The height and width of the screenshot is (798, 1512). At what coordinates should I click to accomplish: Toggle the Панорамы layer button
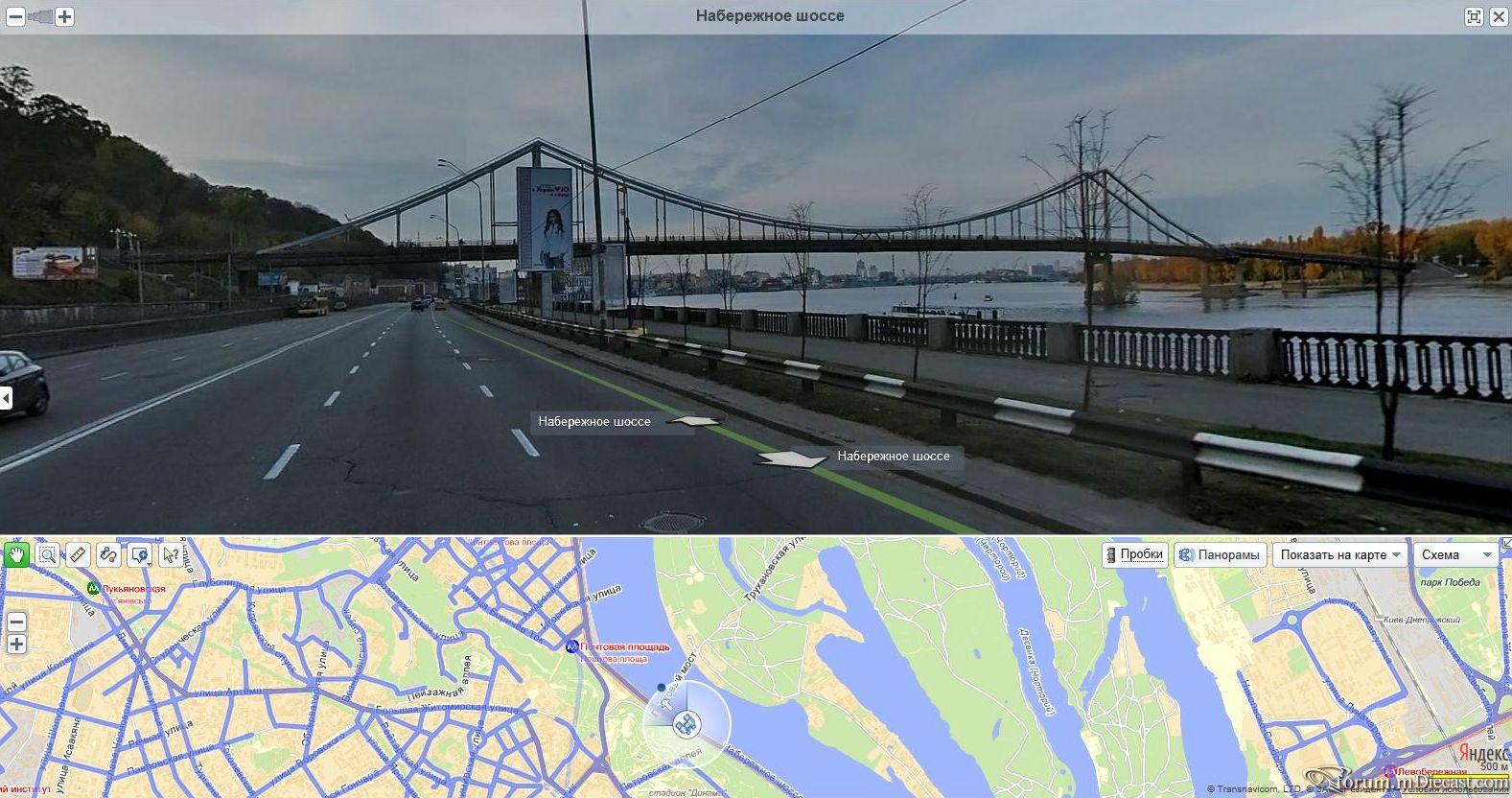[1220, 554]
